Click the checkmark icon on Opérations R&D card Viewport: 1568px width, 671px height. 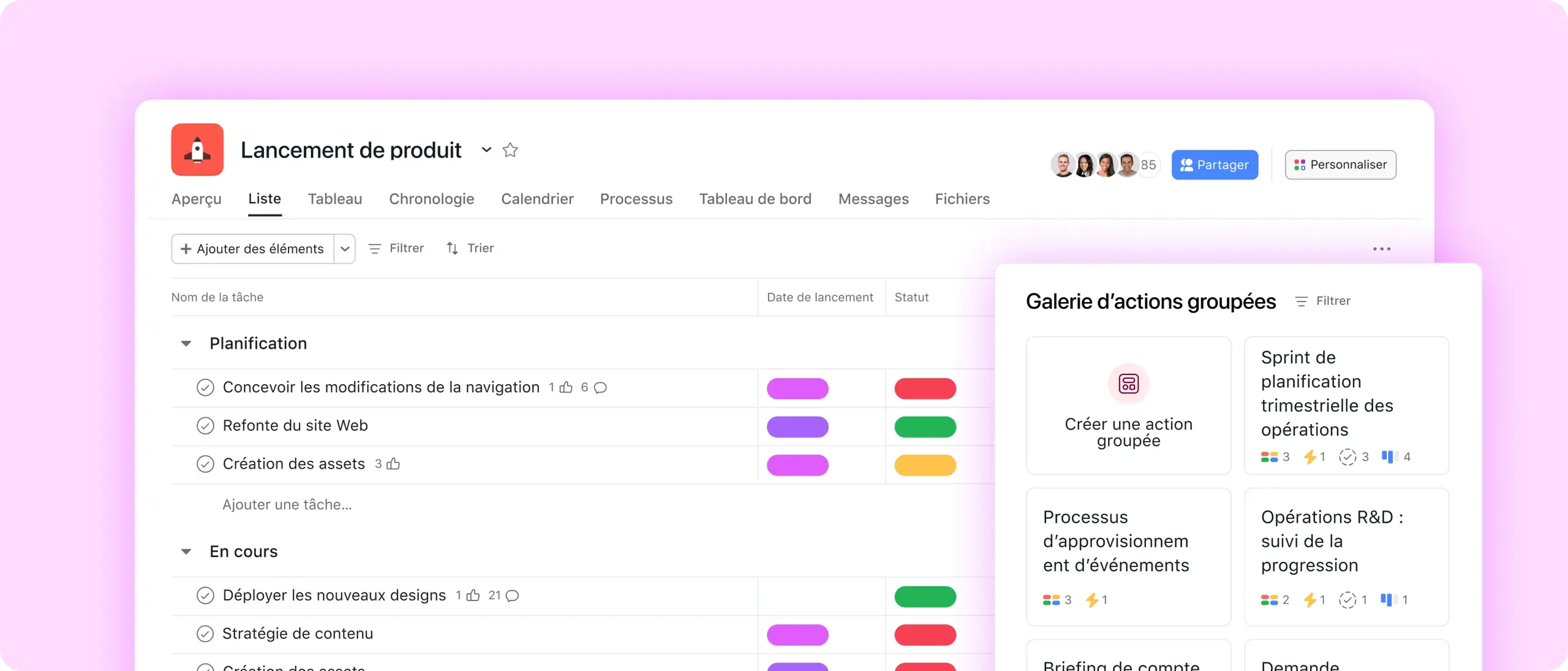click(1347, 600)
